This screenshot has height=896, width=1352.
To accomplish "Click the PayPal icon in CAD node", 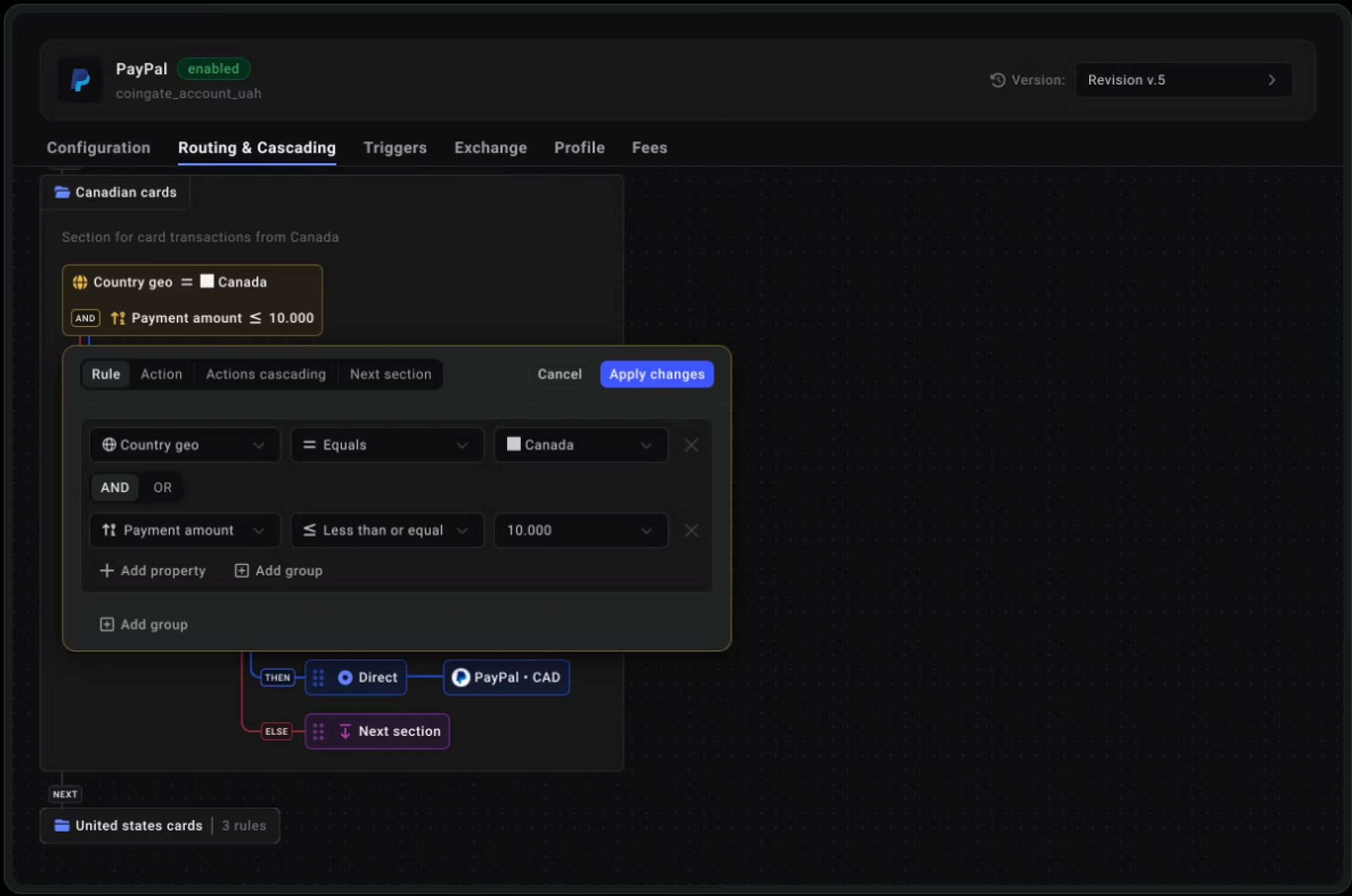I will point(461,677).
